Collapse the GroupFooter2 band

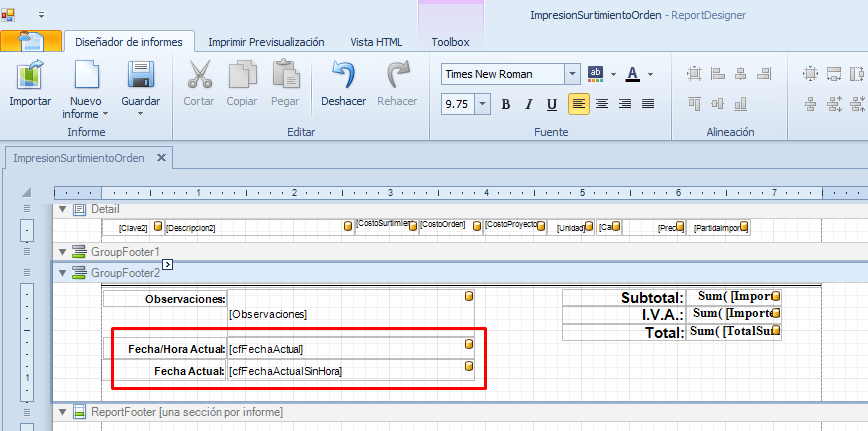[64, 272]
